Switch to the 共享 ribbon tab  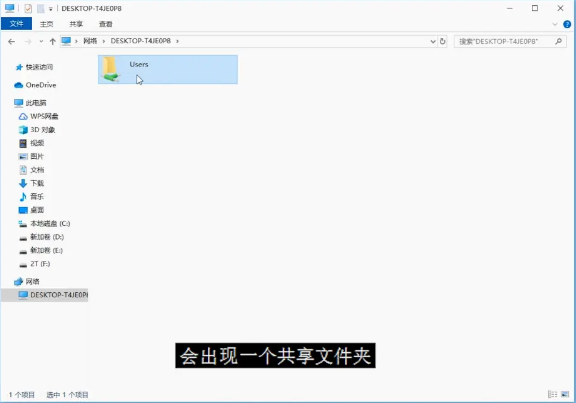(76, 24)
